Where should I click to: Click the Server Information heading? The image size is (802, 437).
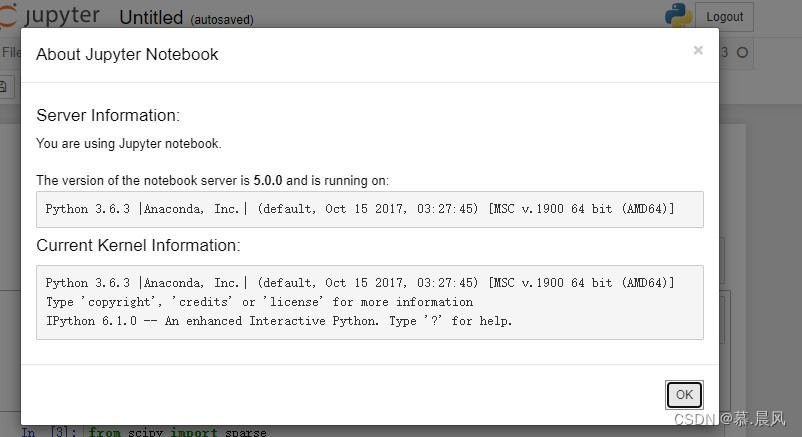pos(108,115)
